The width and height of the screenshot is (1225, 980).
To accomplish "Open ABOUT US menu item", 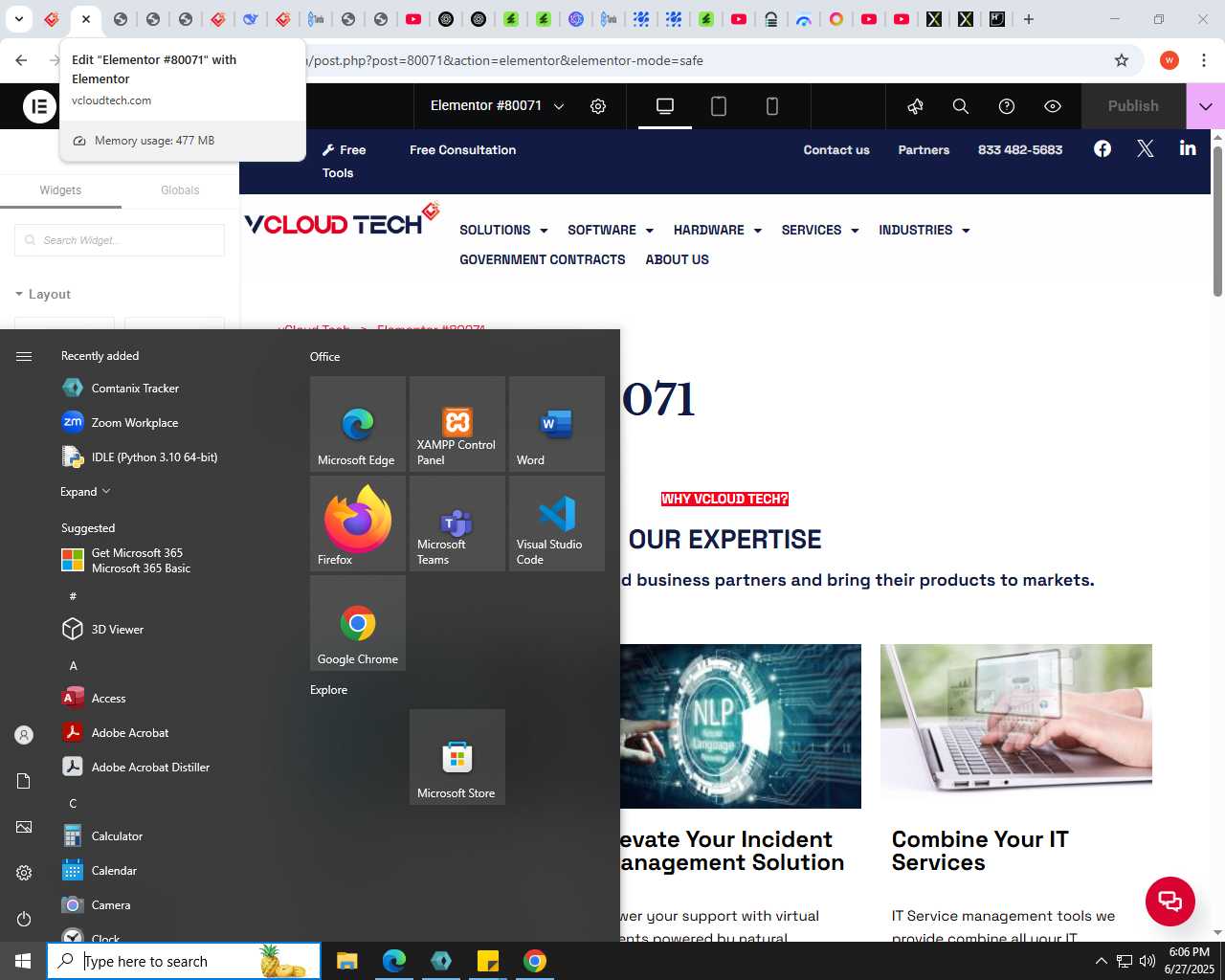I will click(678, 259).
